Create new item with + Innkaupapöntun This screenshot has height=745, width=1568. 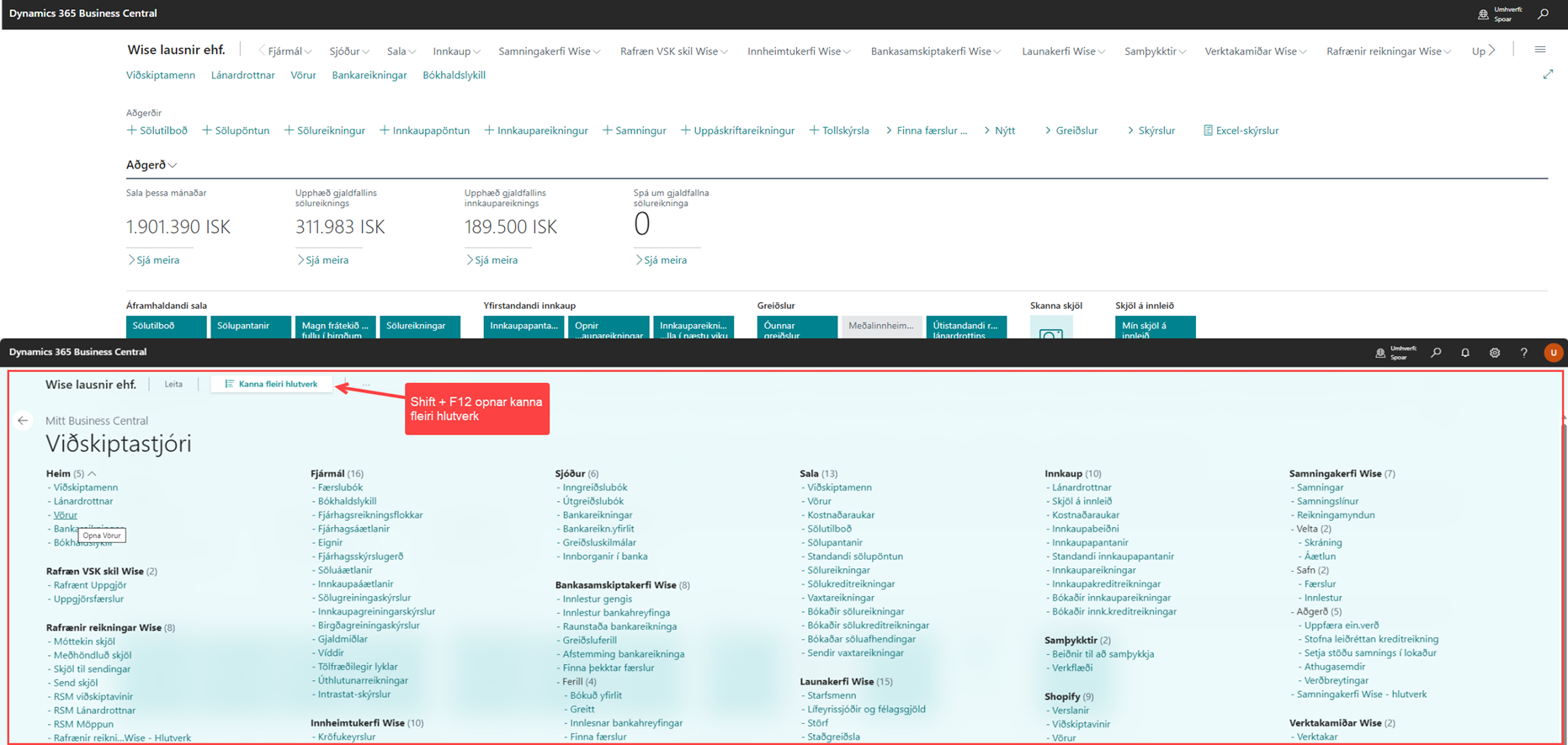click(424, 130)
